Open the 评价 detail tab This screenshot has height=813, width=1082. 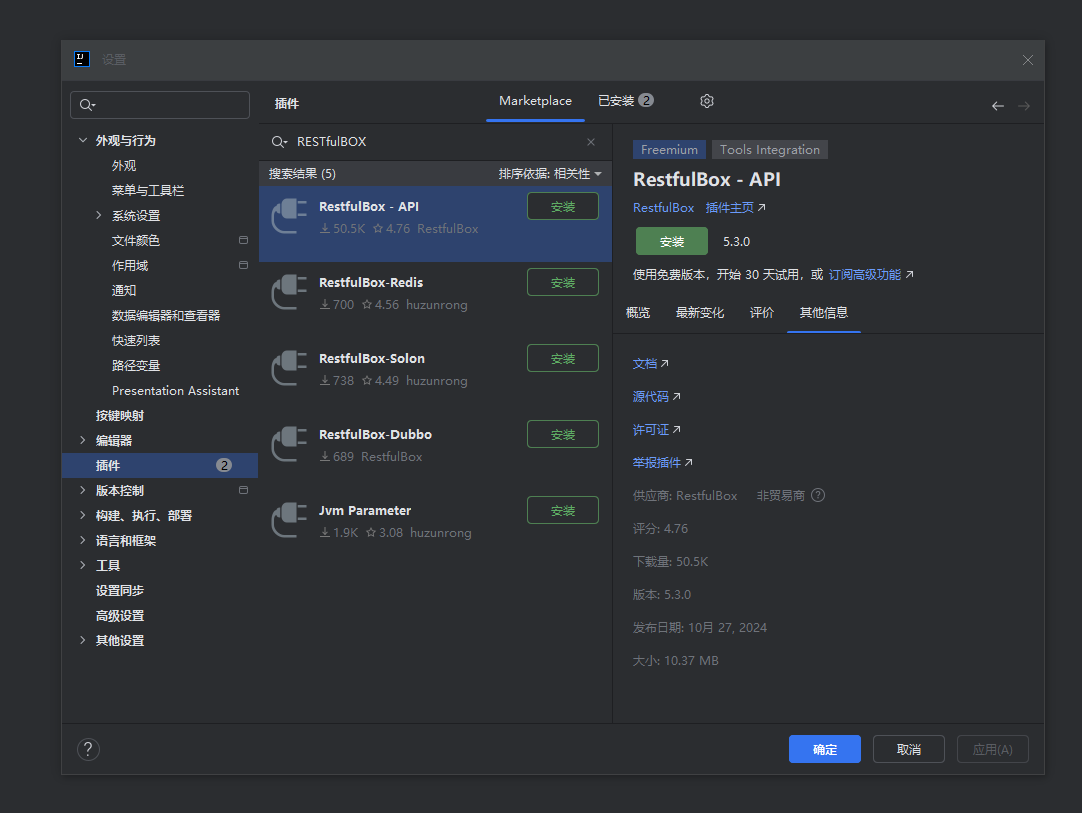(762, 313)
